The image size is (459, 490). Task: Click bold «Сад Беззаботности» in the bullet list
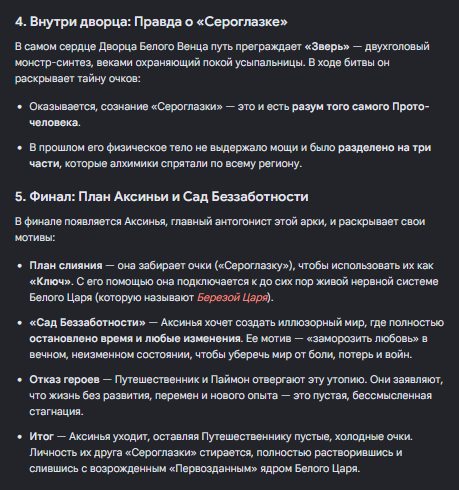tap(87, 323)
